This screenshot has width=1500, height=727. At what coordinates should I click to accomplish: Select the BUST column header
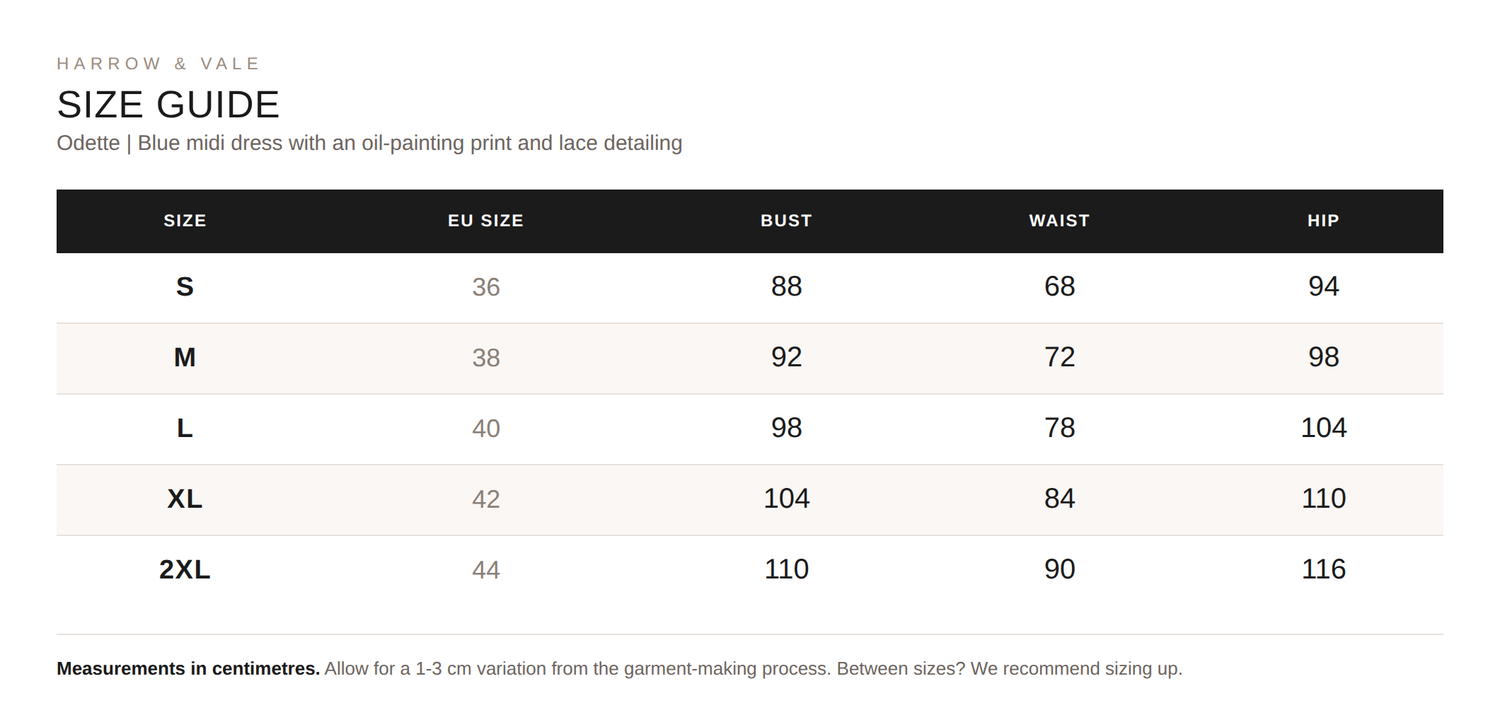[x=787, y=221]
